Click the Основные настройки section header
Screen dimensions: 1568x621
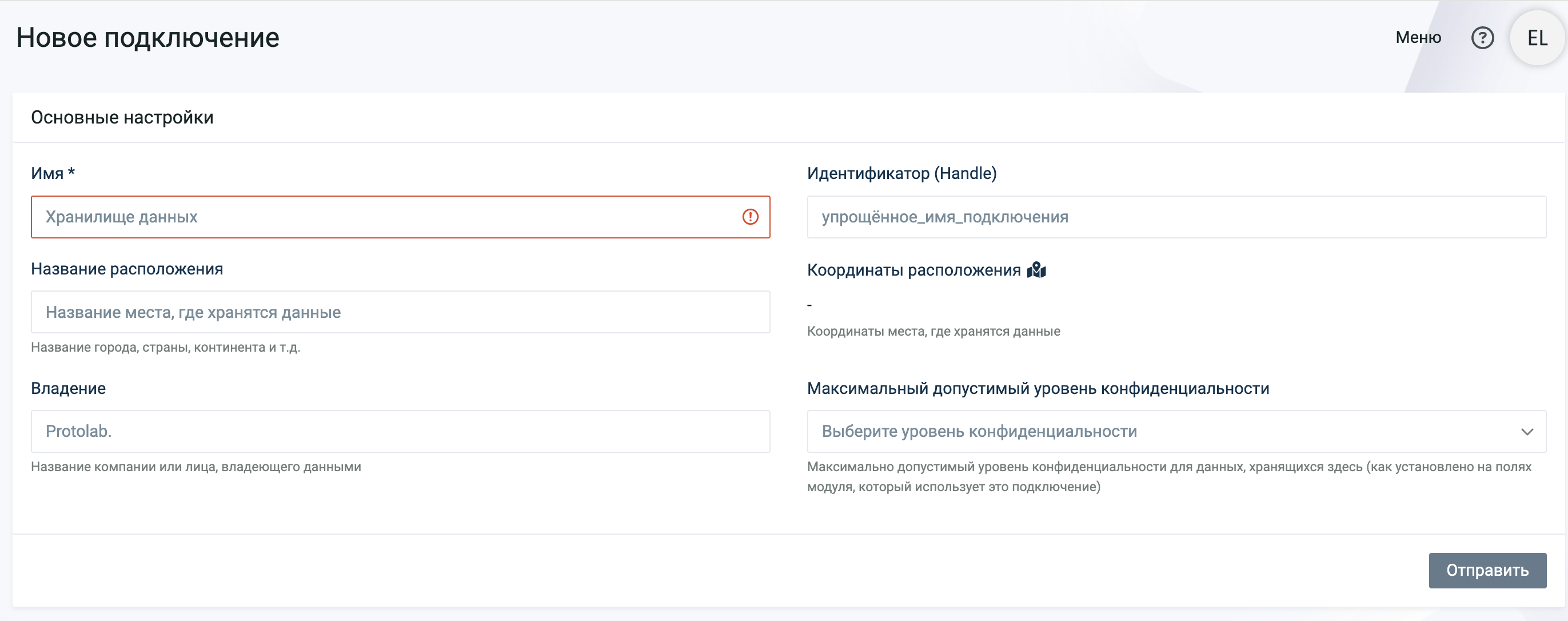click(x=122, y=117)
